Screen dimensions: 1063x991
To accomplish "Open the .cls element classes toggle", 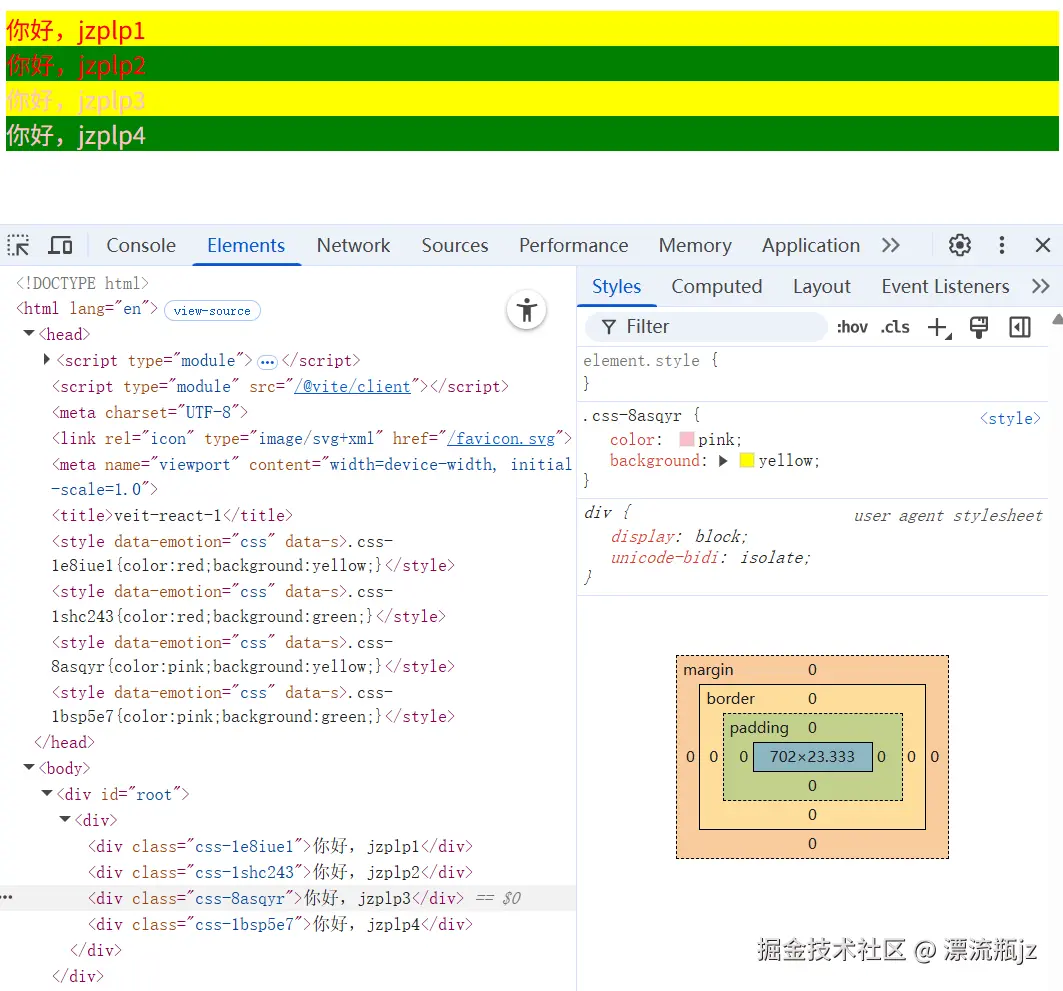I will [895, 326].
